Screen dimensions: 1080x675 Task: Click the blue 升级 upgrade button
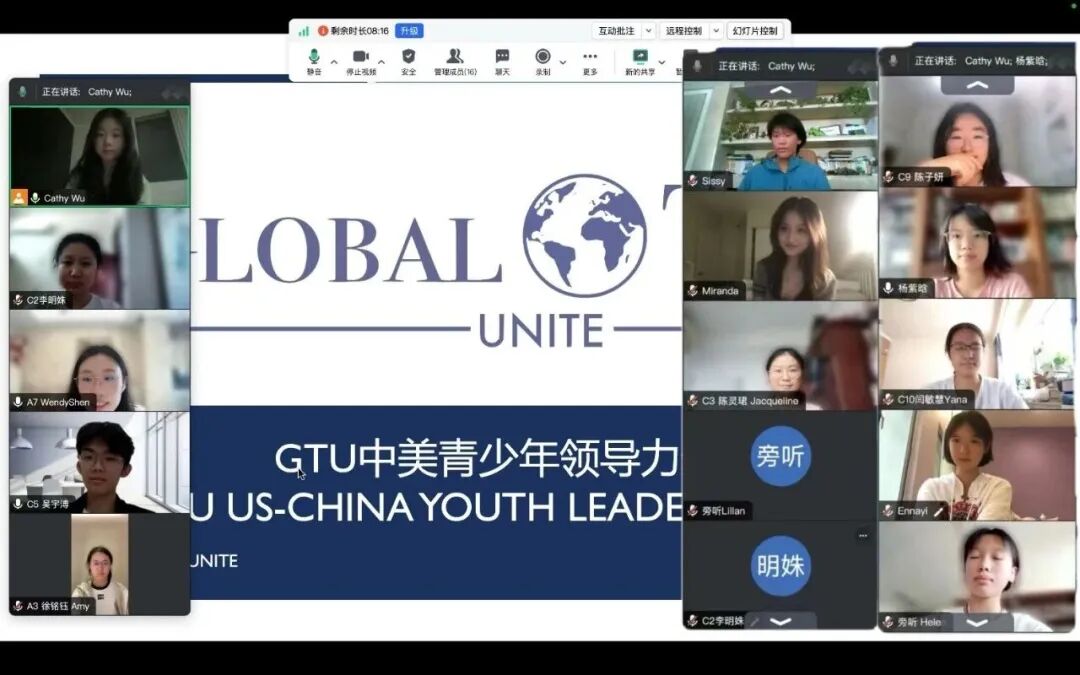[x=409, y=31]
